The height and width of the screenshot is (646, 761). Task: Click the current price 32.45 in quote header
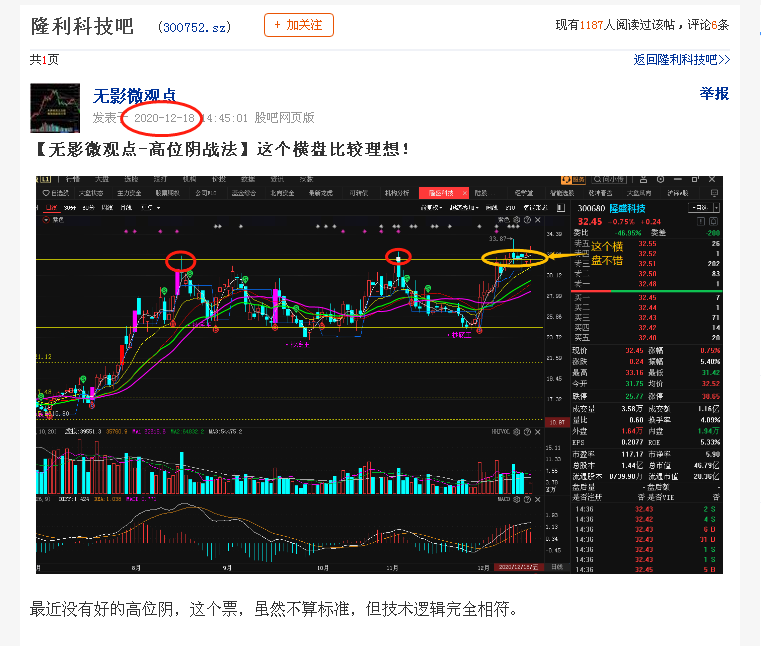[x=590, y=222]
